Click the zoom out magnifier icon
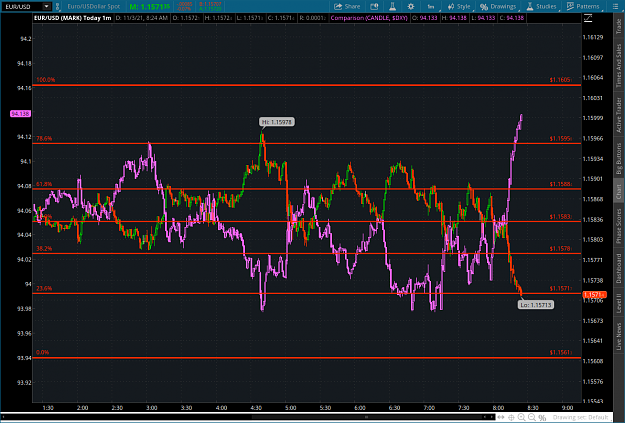This screenshot has width=625, height=423. tap(532, 417)
